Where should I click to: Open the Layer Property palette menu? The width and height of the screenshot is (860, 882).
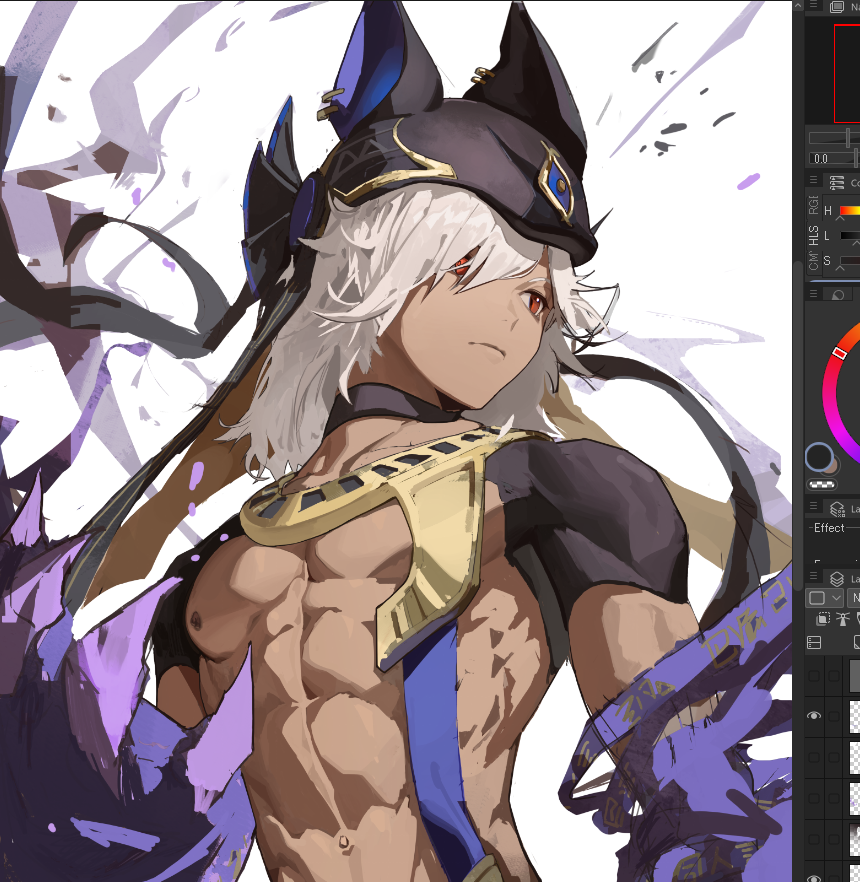pos(813,506)
